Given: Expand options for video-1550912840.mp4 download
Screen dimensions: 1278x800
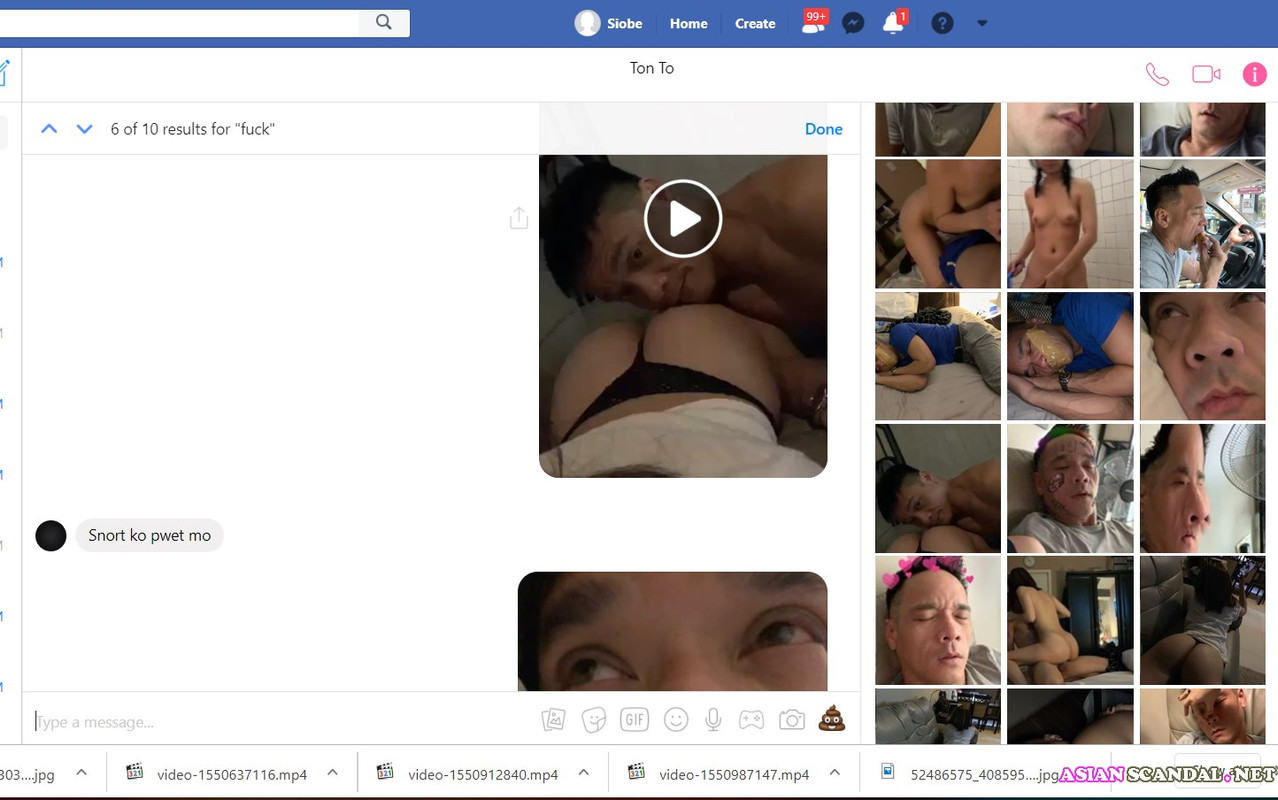Looking at the screenshot, I should [584, 772].
